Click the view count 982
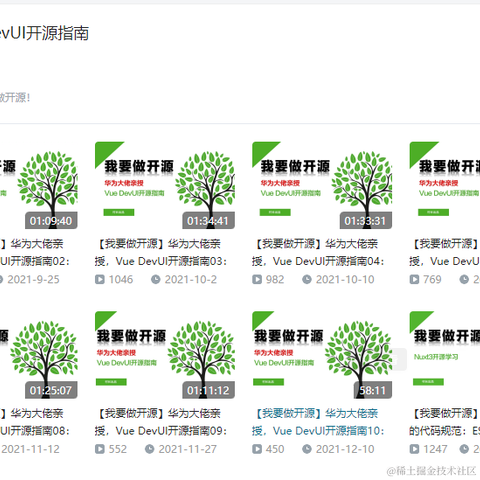Screen dimensions: 480x480 pos(275,279)
